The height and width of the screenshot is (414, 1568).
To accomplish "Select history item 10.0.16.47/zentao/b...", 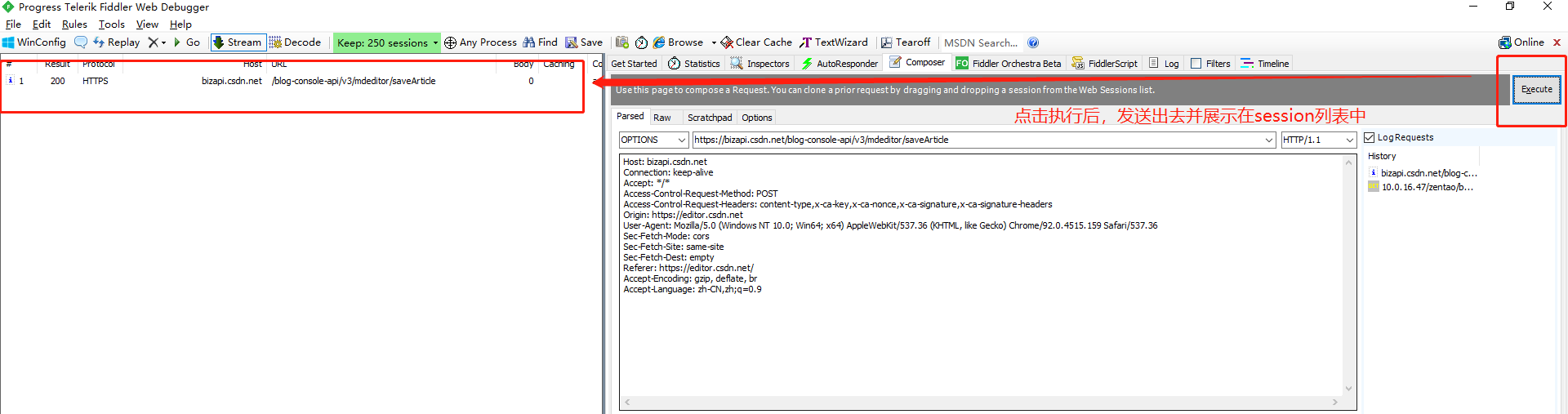I will 1421,187.
